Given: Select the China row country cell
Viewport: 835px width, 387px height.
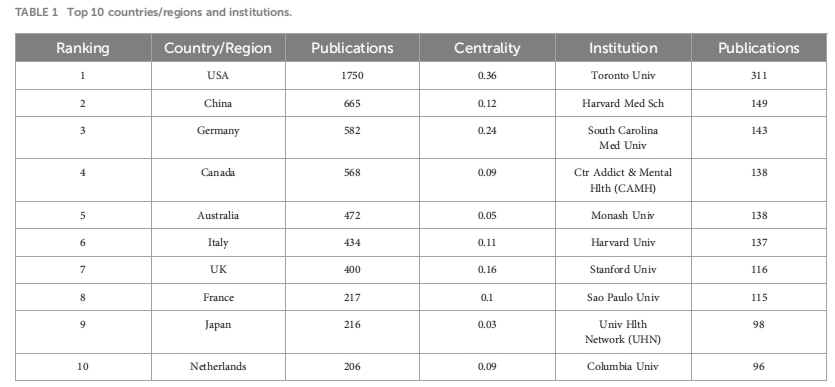Looking at the screenshot, I should click(x=218, y=103).
